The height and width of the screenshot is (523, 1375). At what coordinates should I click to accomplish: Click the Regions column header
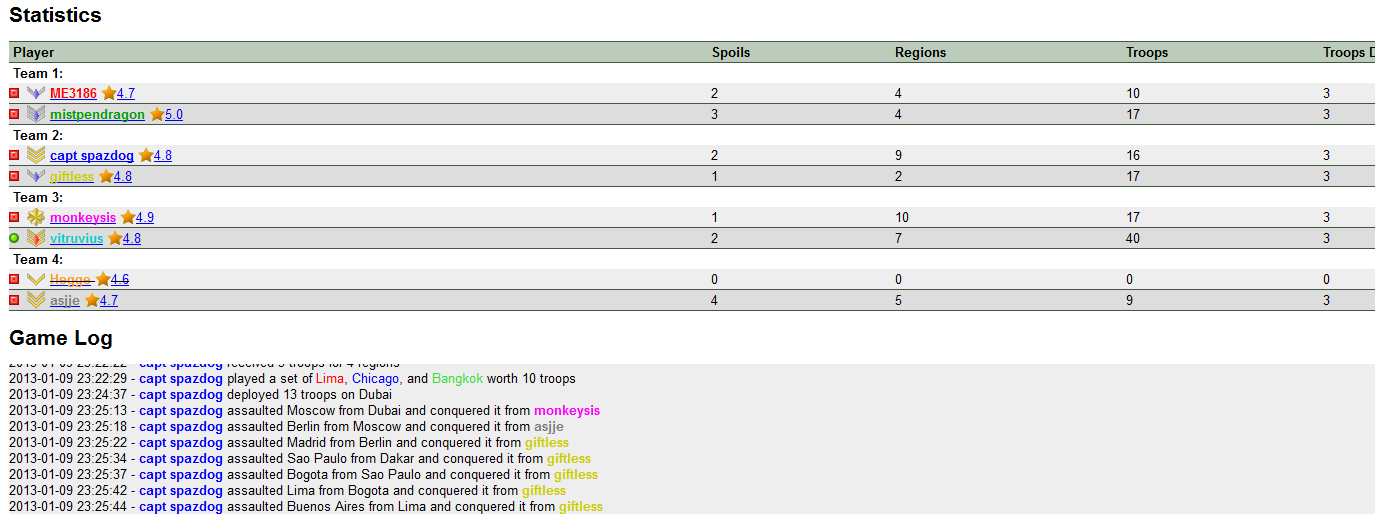920,52
